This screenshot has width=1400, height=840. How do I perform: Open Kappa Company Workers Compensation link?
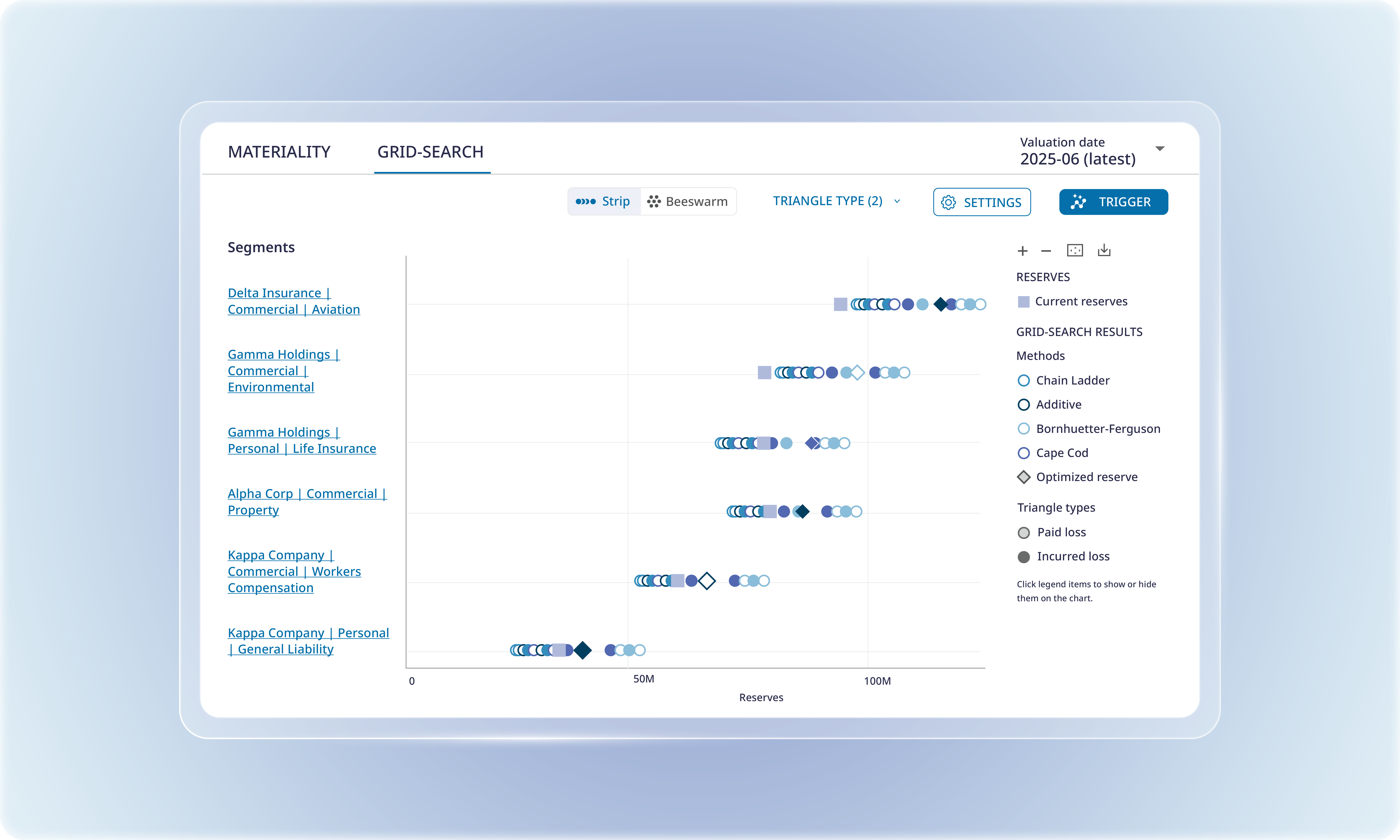(294, 572)
